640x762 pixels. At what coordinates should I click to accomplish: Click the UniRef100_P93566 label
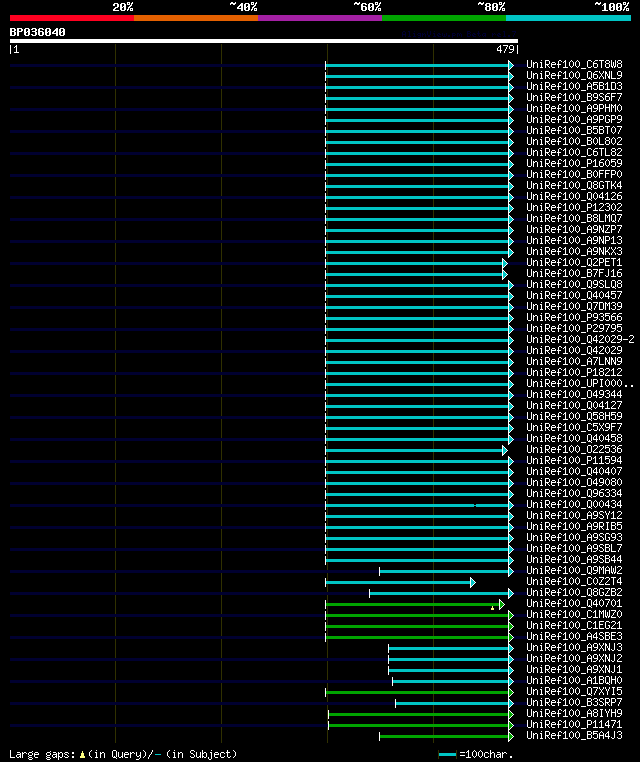[x=574, y=317]
